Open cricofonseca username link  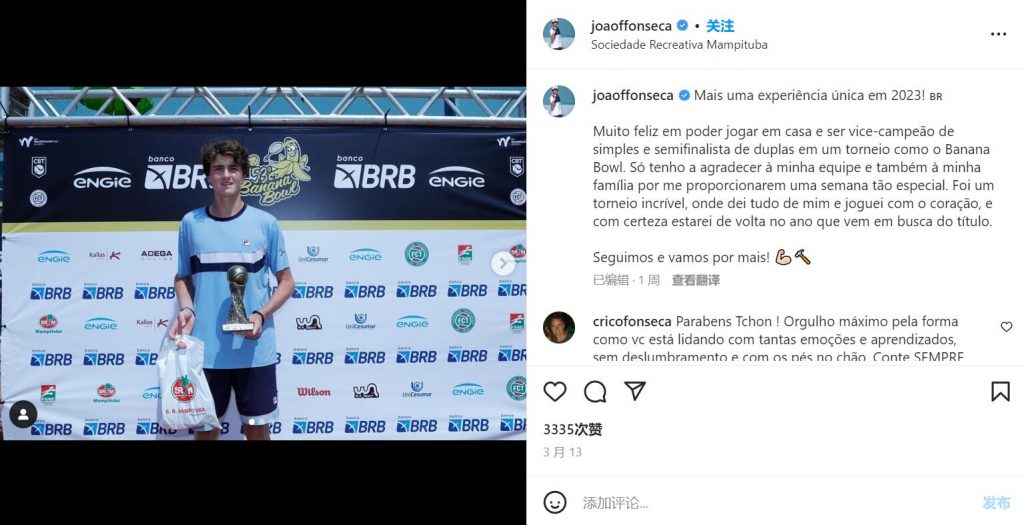(632, 321)
